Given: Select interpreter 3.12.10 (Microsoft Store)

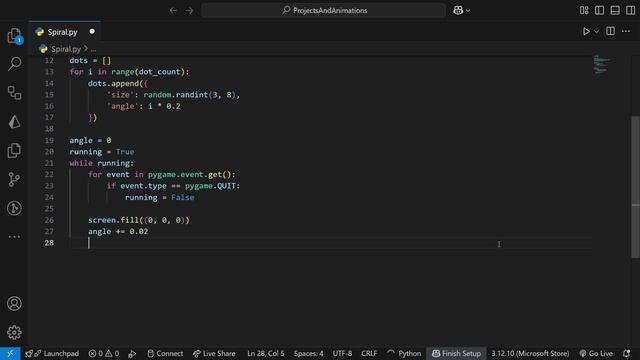Looking at the screenshot, I should 530,353.
